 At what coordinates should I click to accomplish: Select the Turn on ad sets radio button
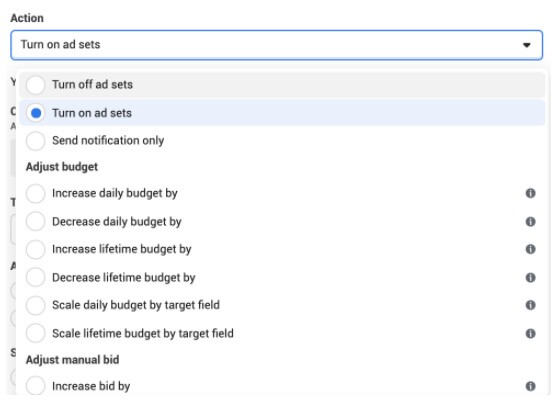tap(35, 113)
